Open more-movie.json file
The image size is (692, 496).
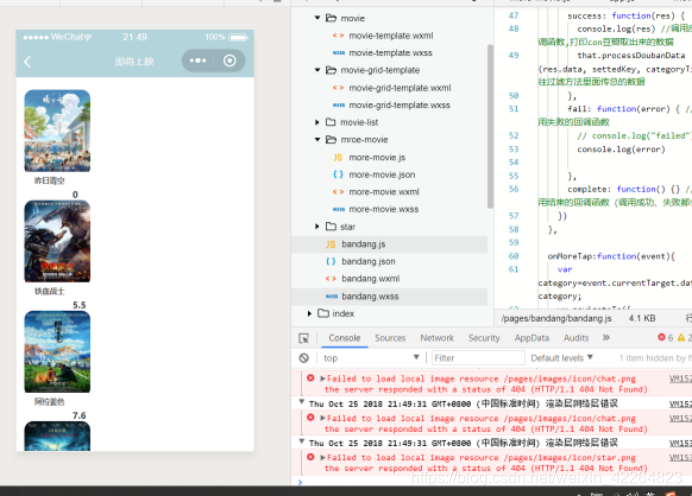(x=382, y=174)
